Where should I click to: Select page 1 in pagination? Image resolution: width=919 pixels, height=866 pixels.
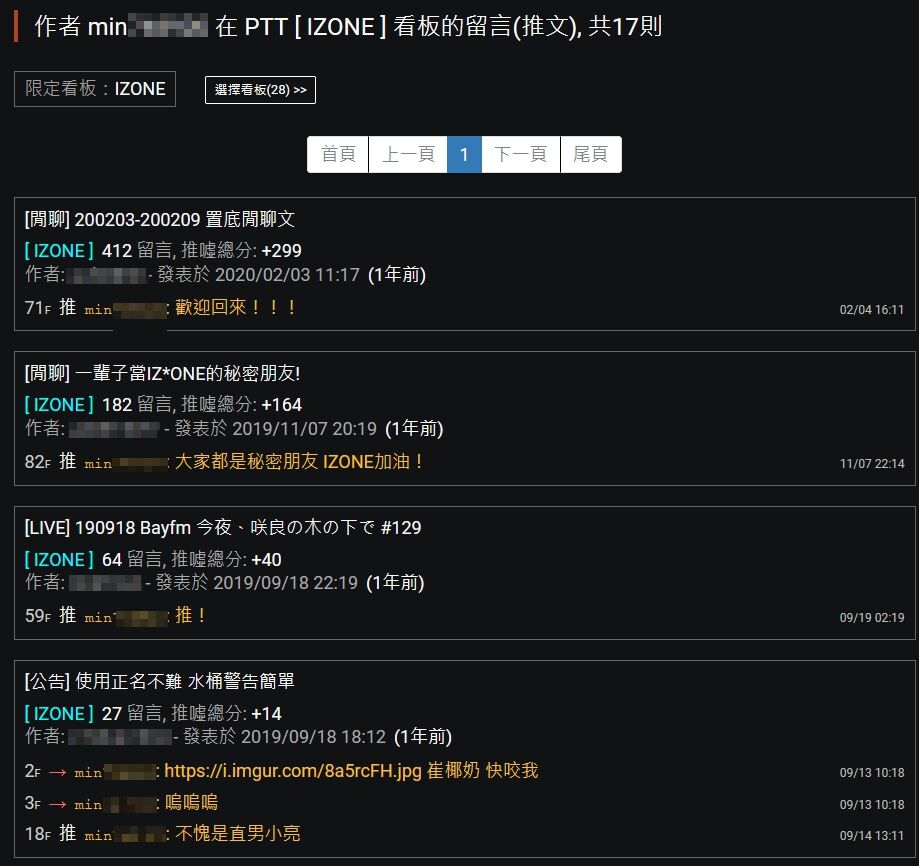(x=464, y=154)
